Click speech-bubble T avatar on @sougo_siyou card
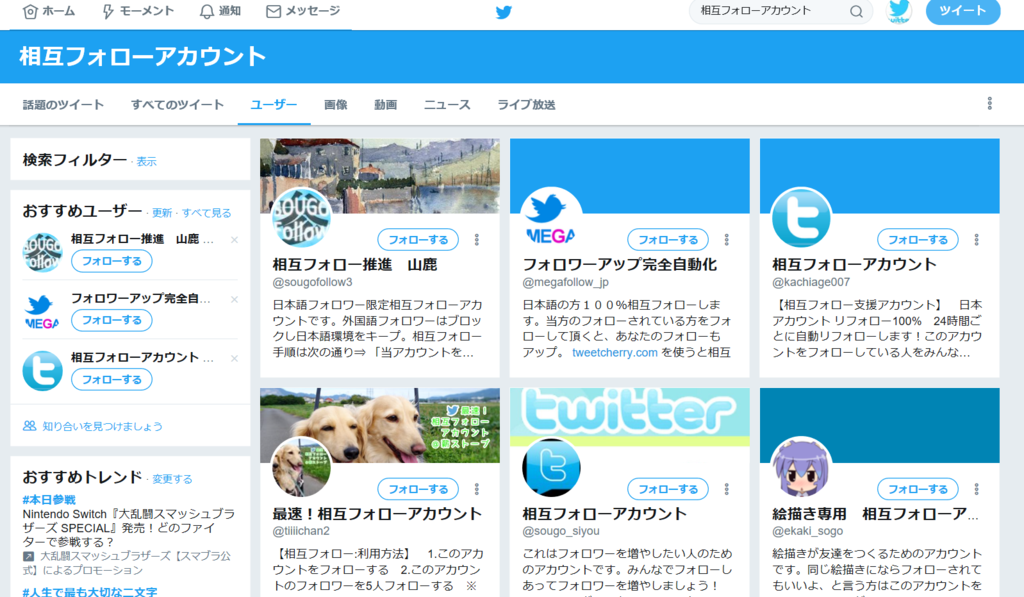 click(x=551, y=467)
